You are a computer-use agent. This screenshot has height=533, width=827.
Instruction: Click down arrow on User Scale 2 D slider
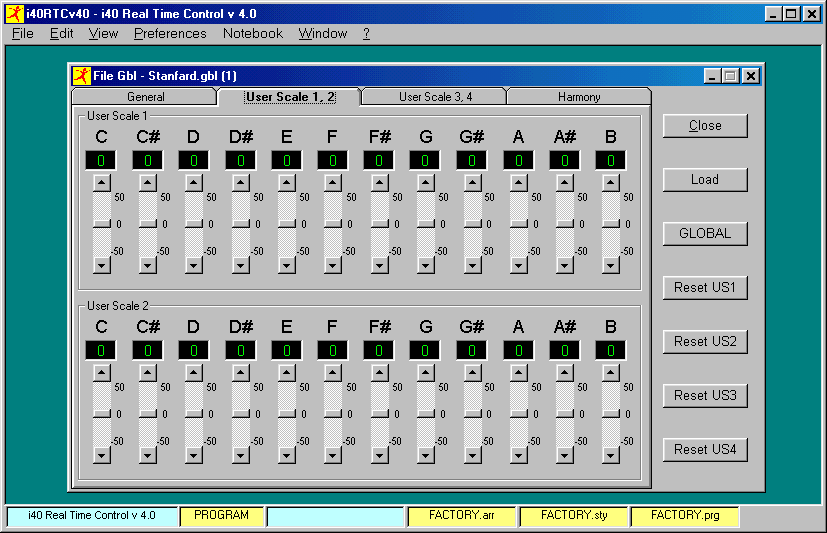194,455
